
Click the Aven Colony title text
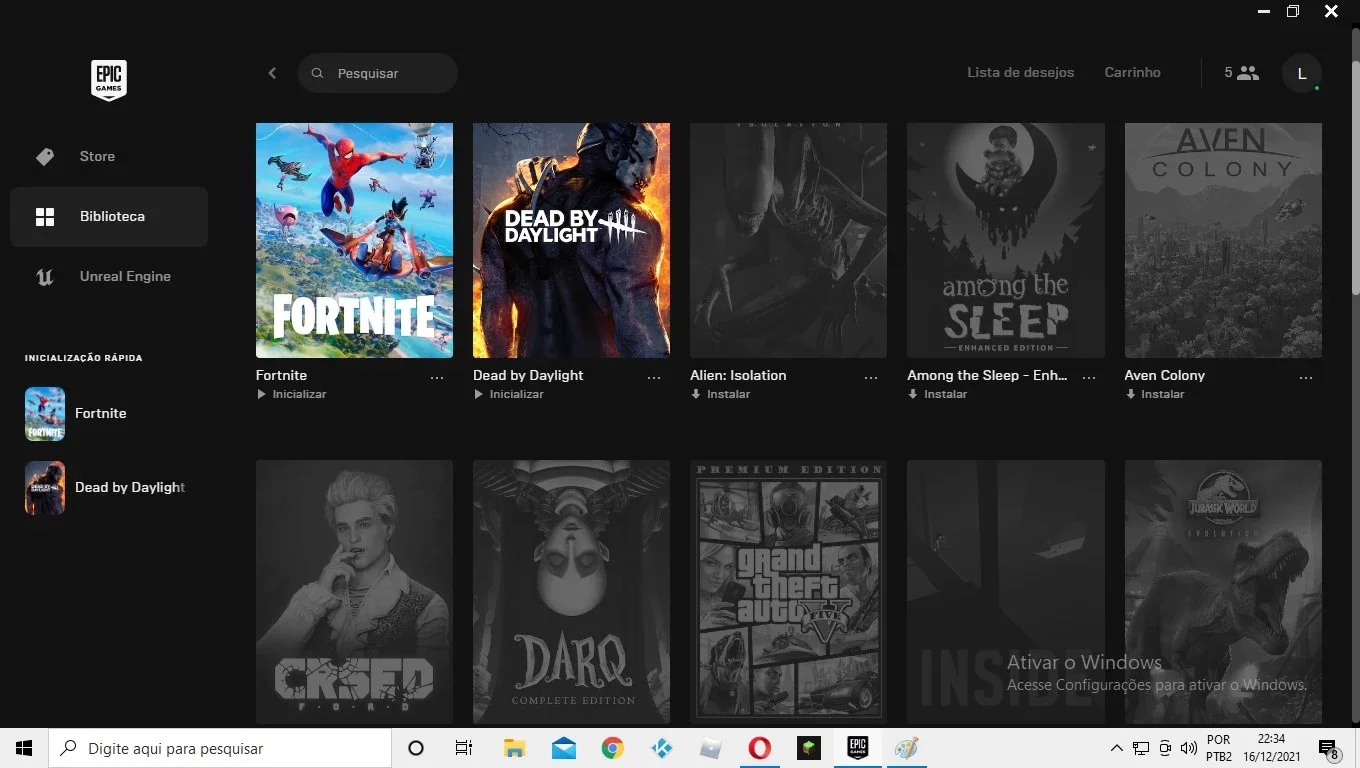click(1165, 376)
